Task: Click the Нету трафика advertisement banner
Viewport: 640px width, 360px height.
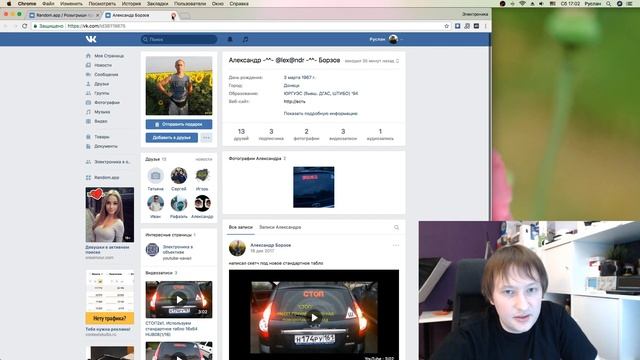Action: point(109,297)
